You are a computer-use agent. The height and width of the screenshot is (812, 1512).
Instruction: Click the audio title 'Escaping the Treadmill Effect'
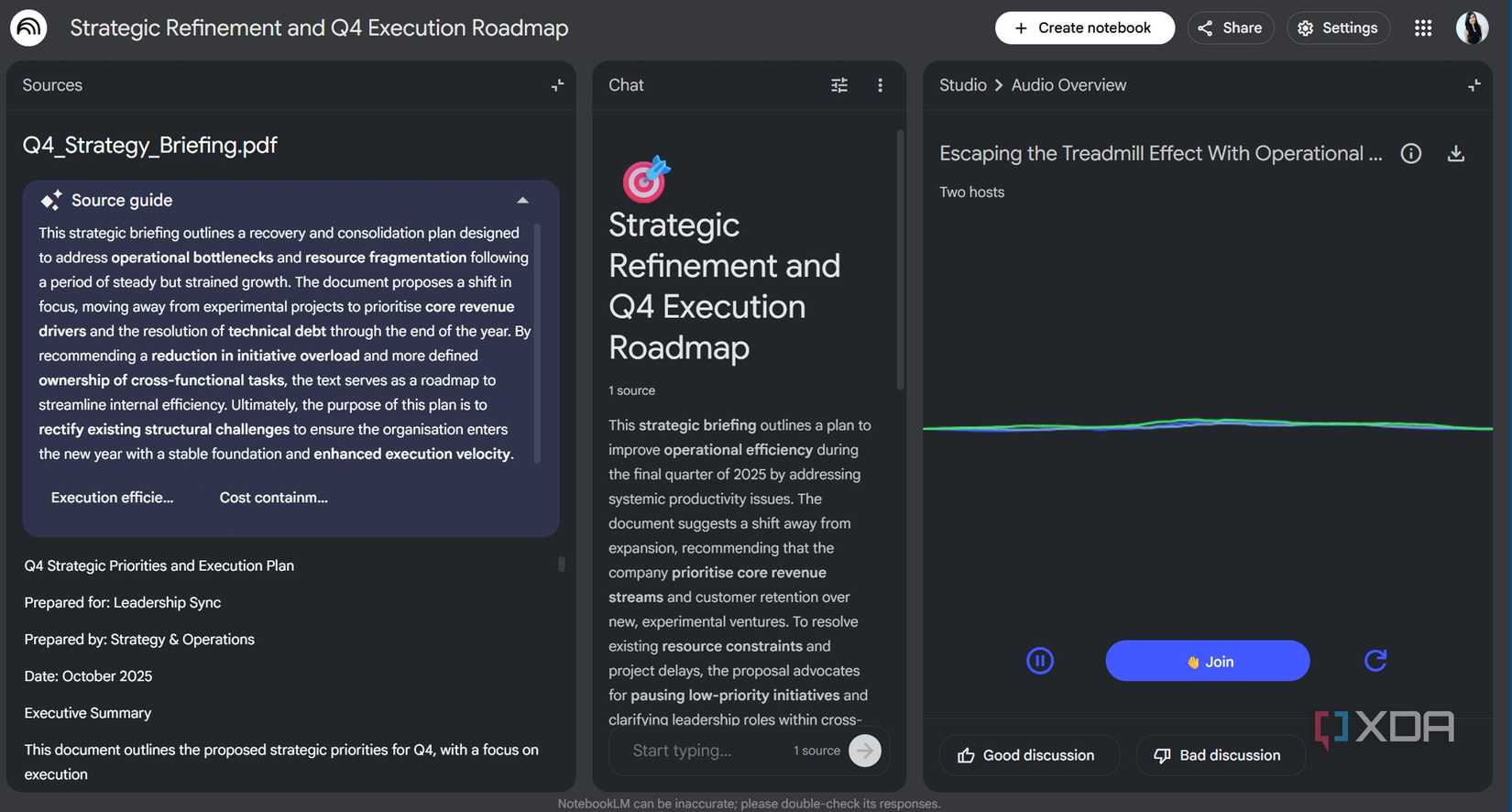click(1160, 154)
